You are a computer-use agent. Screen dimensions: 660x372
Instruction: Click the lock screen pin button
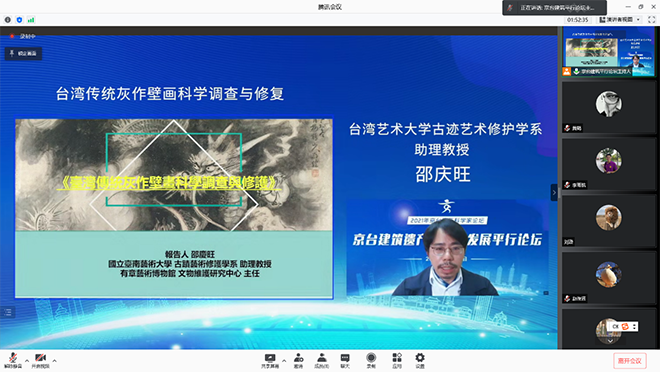click(x=24, y=53)
